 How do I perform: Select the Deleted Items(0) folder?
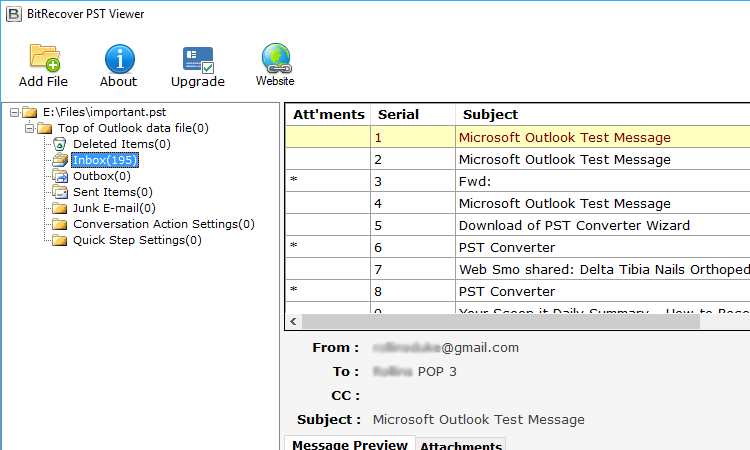[121, 144]
